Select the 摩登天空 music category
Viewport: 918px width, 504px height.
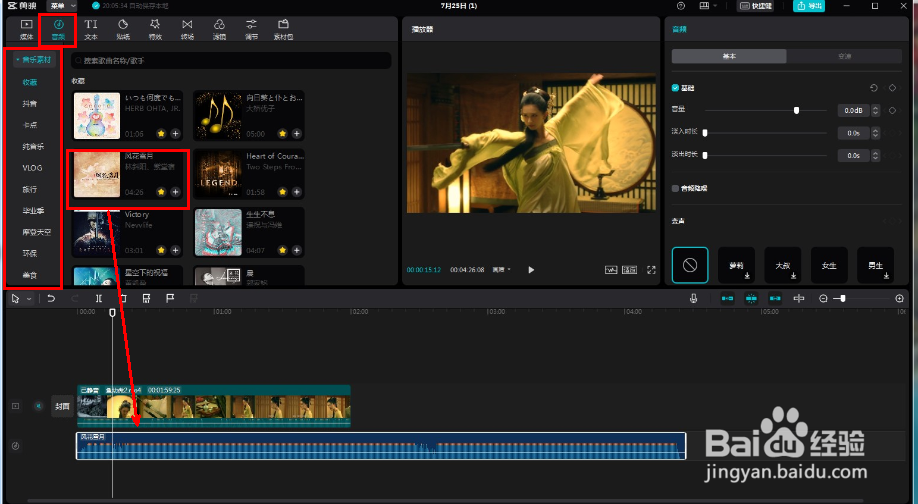36,232
